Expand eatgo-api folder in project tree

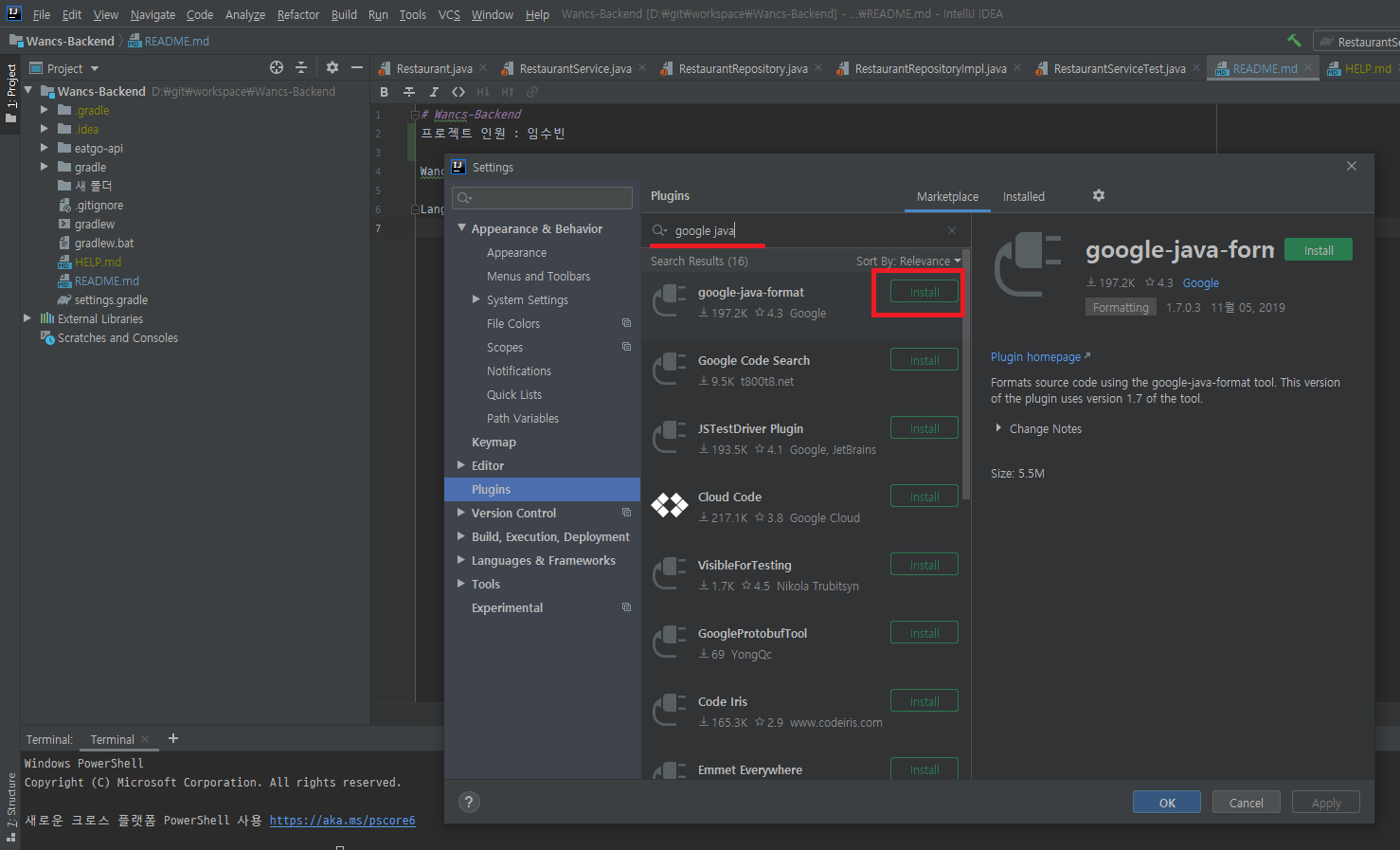pyautogui.click(x=44, y=148)
